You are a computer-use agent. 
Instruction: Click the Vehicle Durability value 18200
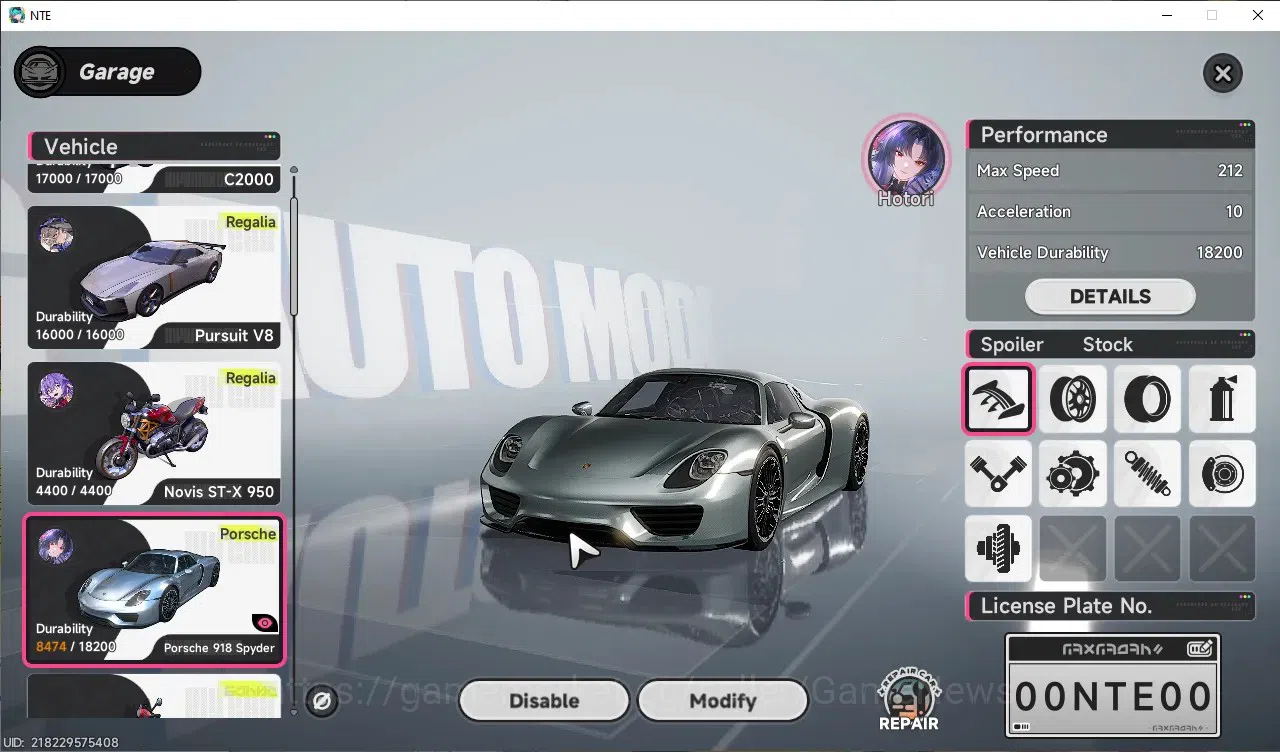point(1220,253)
